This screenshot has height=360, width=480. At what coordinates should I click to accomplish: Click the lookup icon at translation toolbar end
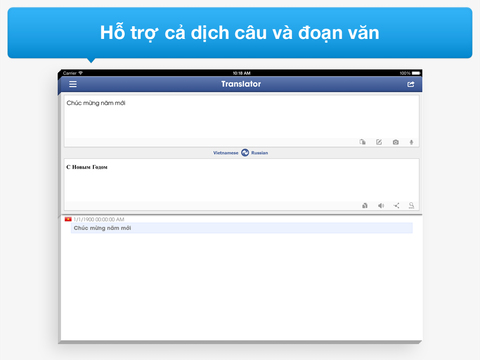(411, 205)
